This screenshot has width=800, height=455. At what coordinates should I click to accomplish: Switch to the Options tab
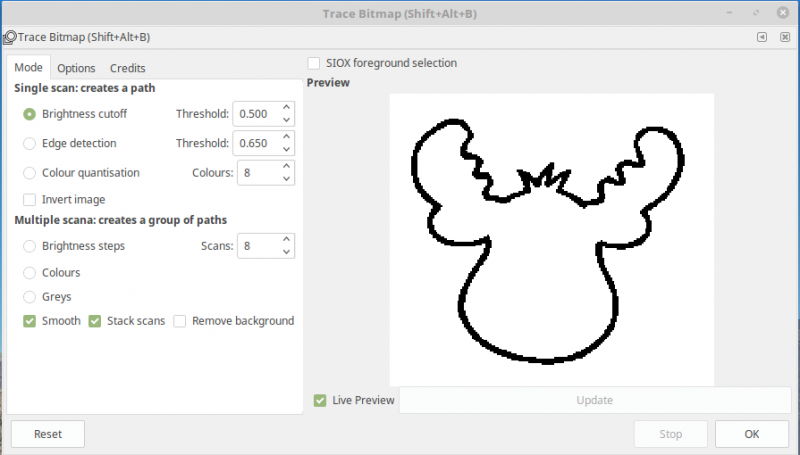click(x=76, y=68)
